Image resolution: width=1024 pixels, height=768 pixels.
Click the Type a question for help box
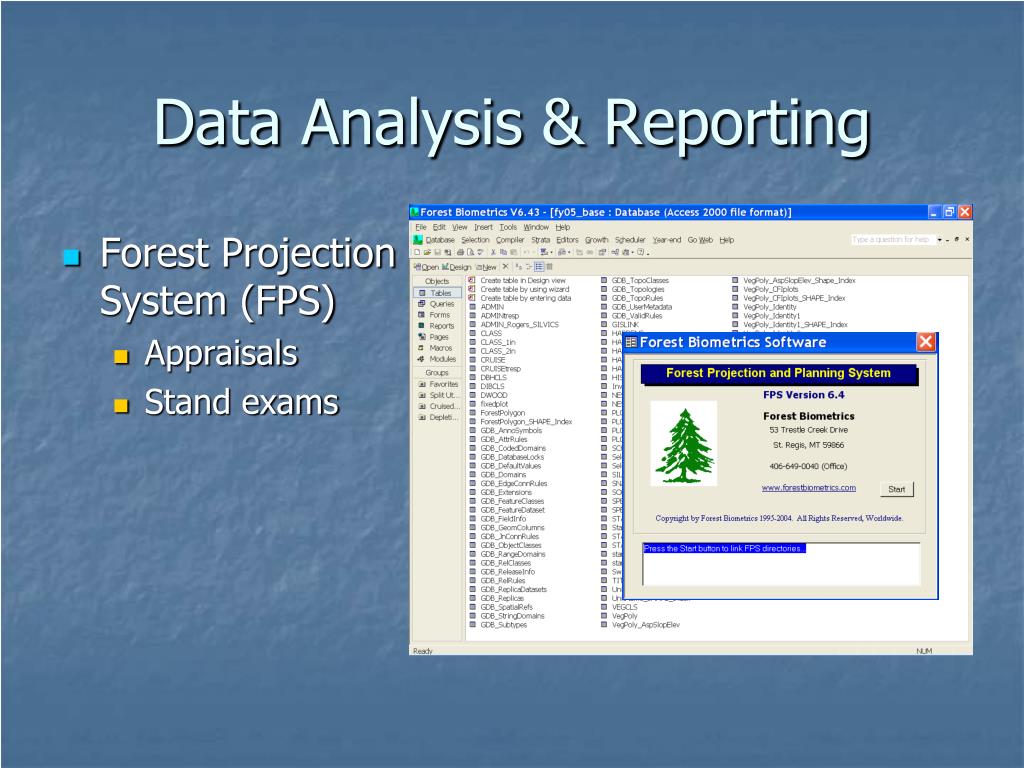pyautogui.click(x=893, y=240)
